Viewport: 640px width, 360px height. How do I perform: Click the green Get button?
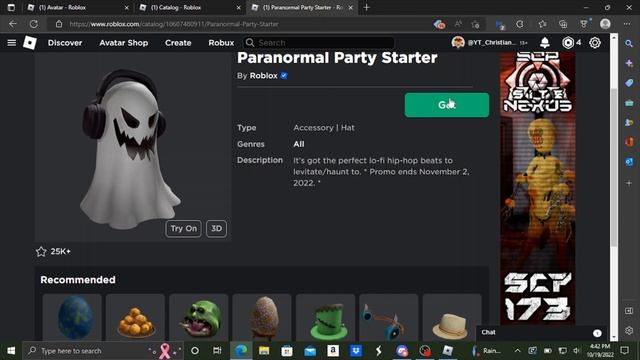pyautogui.click(x=447, y=105)
